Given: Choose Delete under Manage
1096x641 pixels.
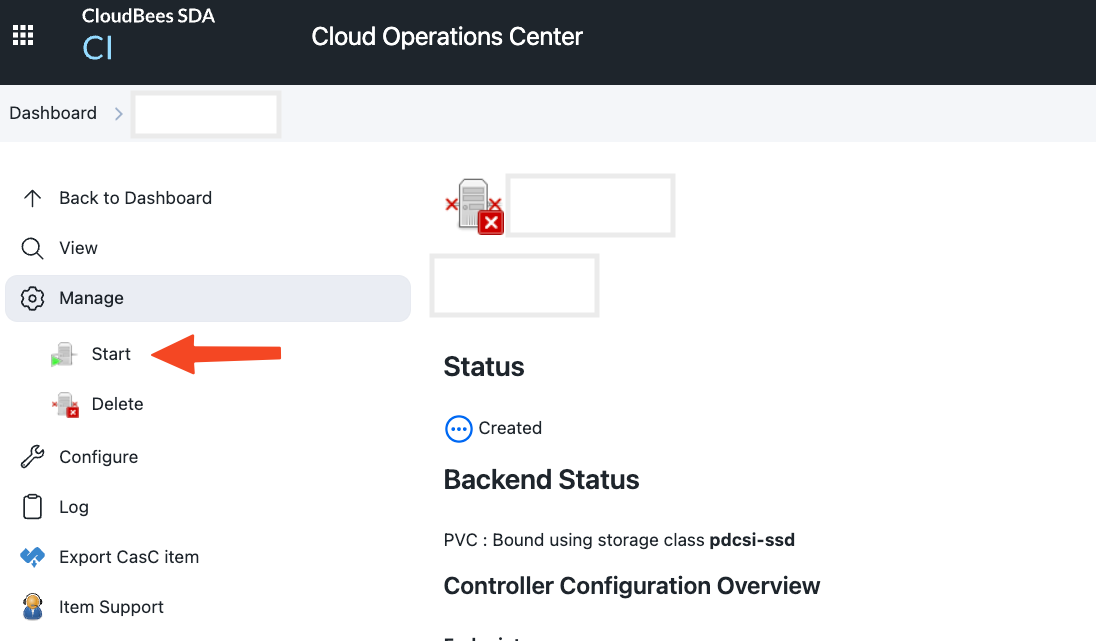Looking at the screenshot, I should [117, 405].
